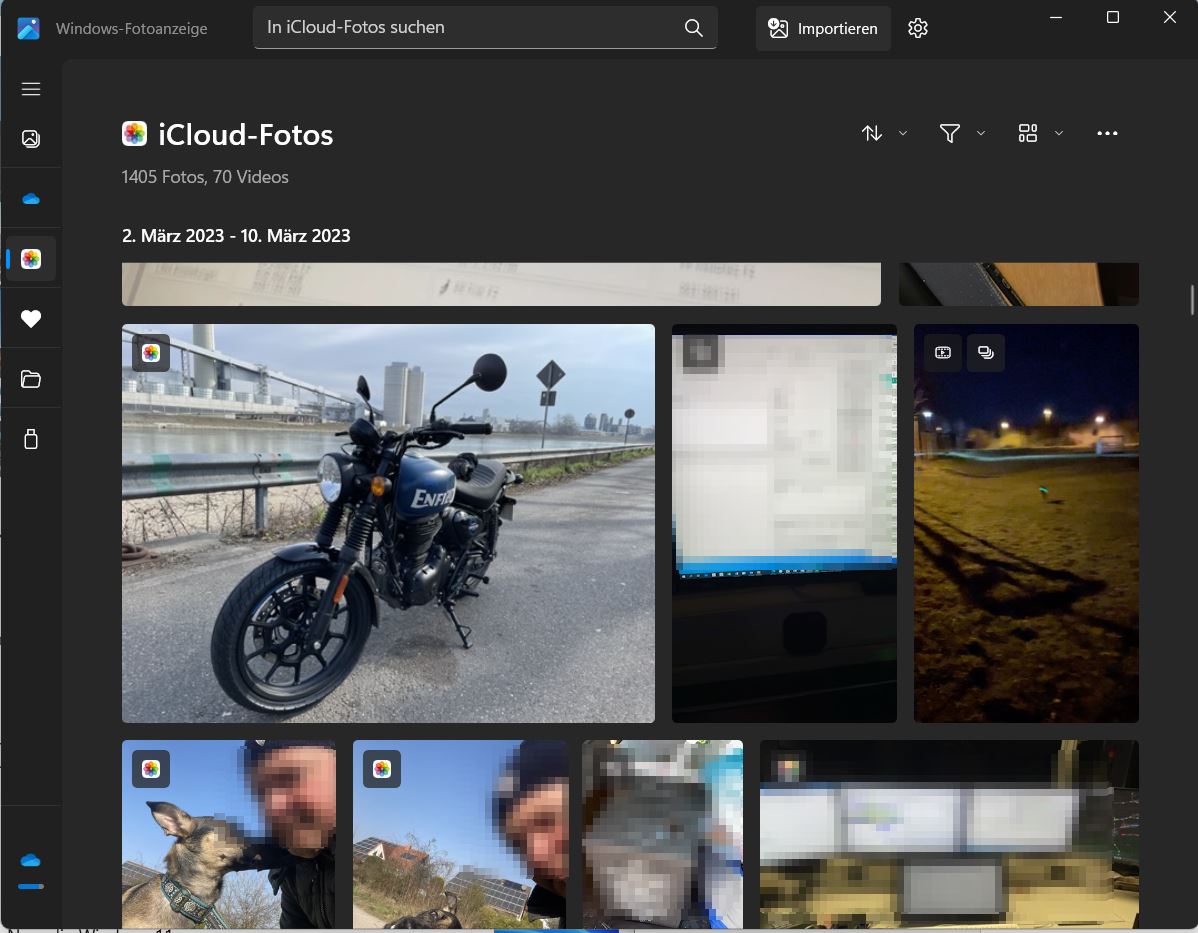
Task: Open the blue Enfield motorcycle photo
Action: pos(388,523)
